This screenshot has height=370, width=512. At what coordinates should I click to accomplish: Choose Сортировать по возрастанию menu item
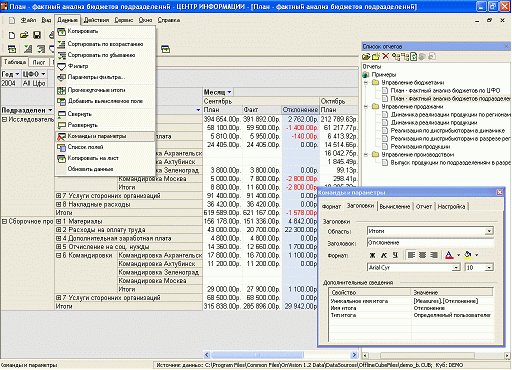[105, 44]
